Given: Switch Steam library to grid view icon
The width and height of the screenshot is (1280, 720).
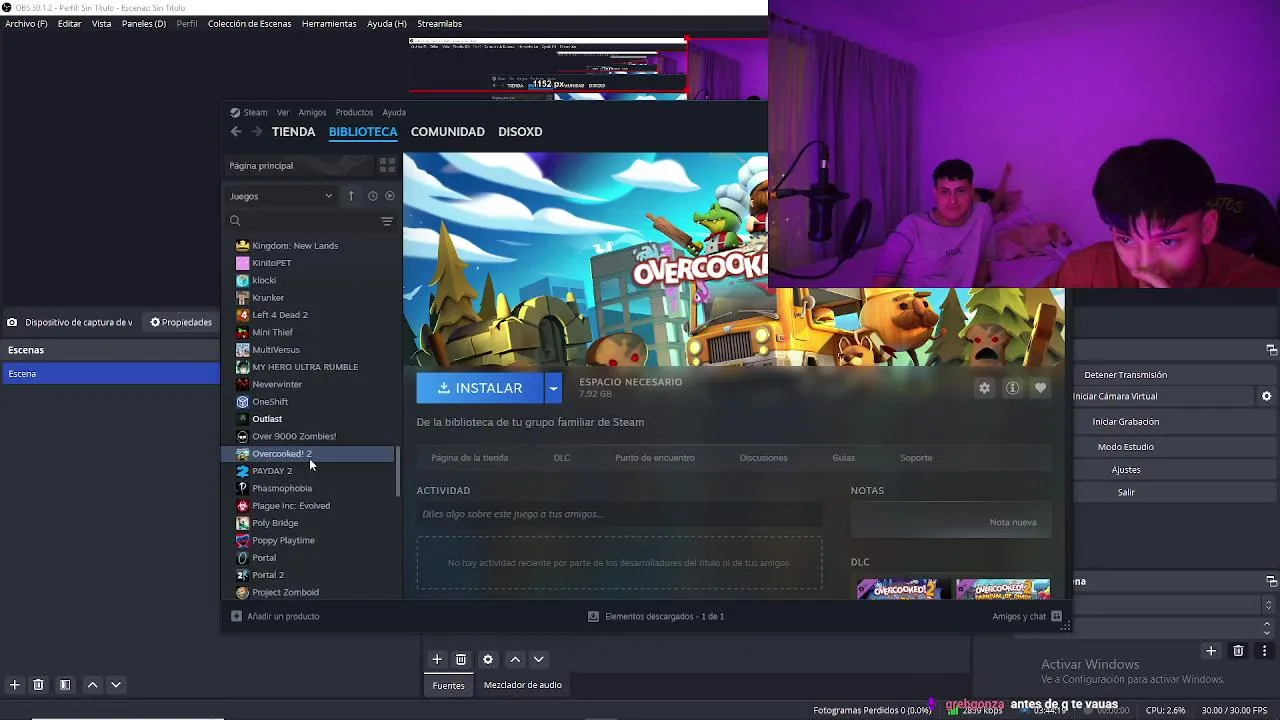Looking at the screenshot, I should (387, 165).
